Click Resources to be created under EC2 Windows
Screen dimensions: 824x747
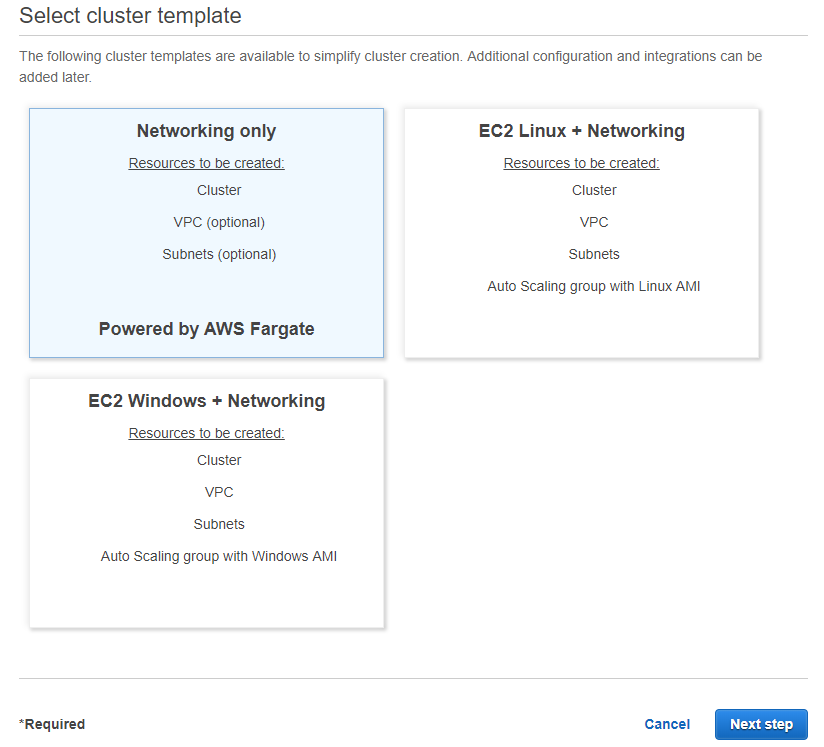click(x=206, y=433)
